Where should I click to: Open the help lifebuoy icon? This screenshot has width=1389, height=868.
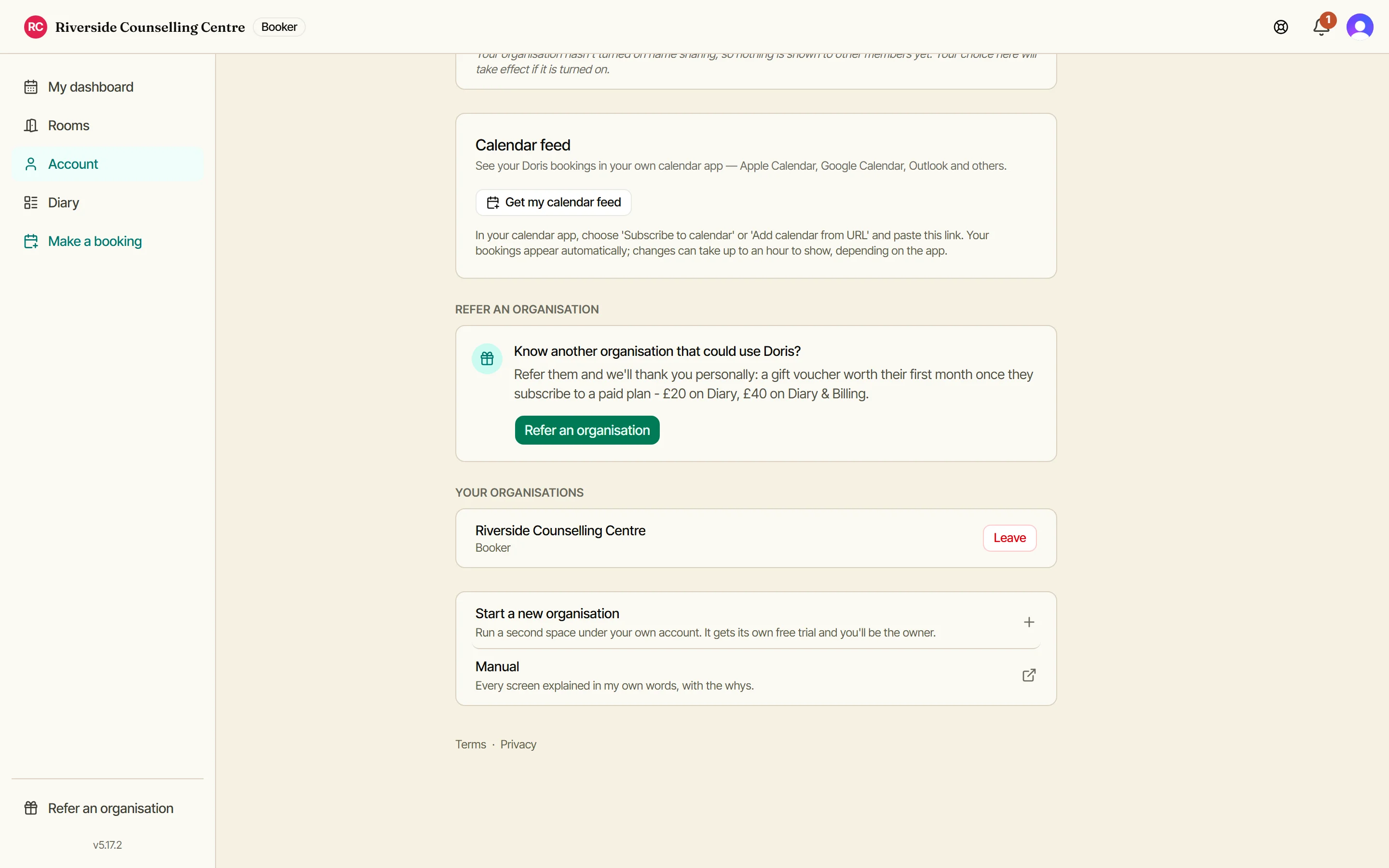pyautogui.click(x=1280, y=27)
